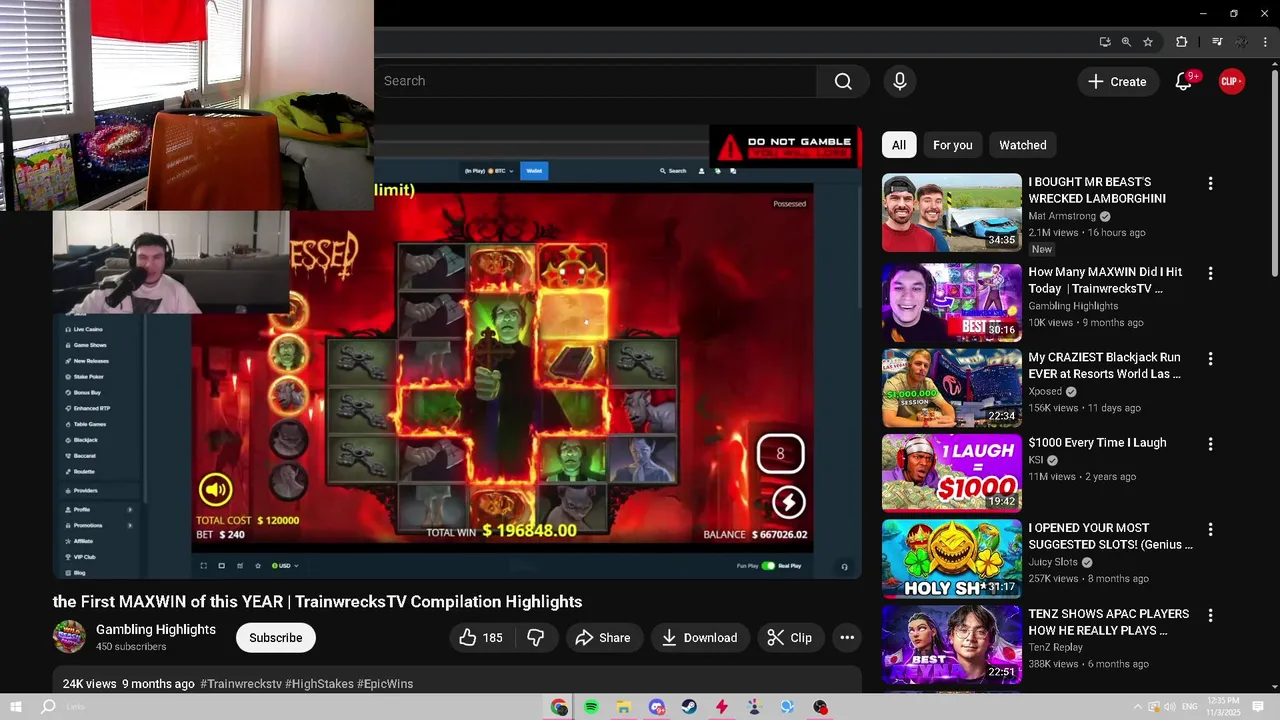Subscribe to Gambling Highlights channel
This screenshot has height=720, width=1280.
(x=275, y=638)
